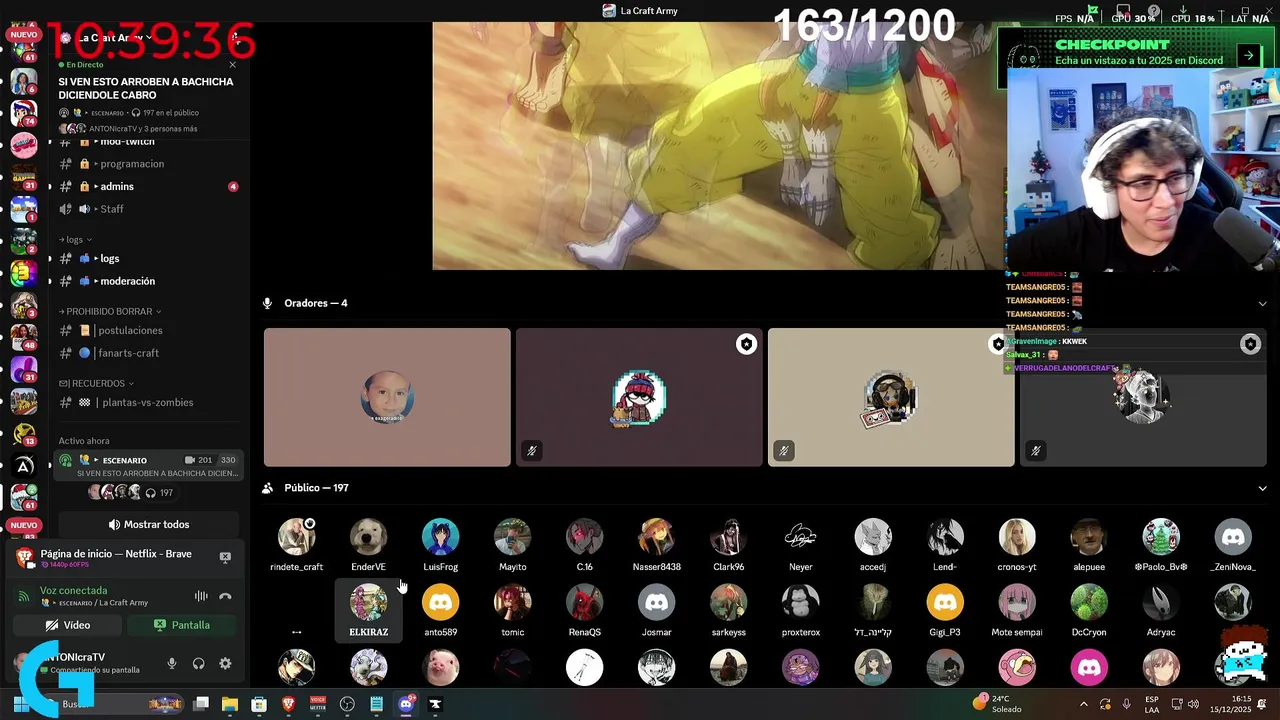The width and height of the screenshot is (1280, 720).
Task: Open Clark96 audience member profile
Action: point(728,545)
